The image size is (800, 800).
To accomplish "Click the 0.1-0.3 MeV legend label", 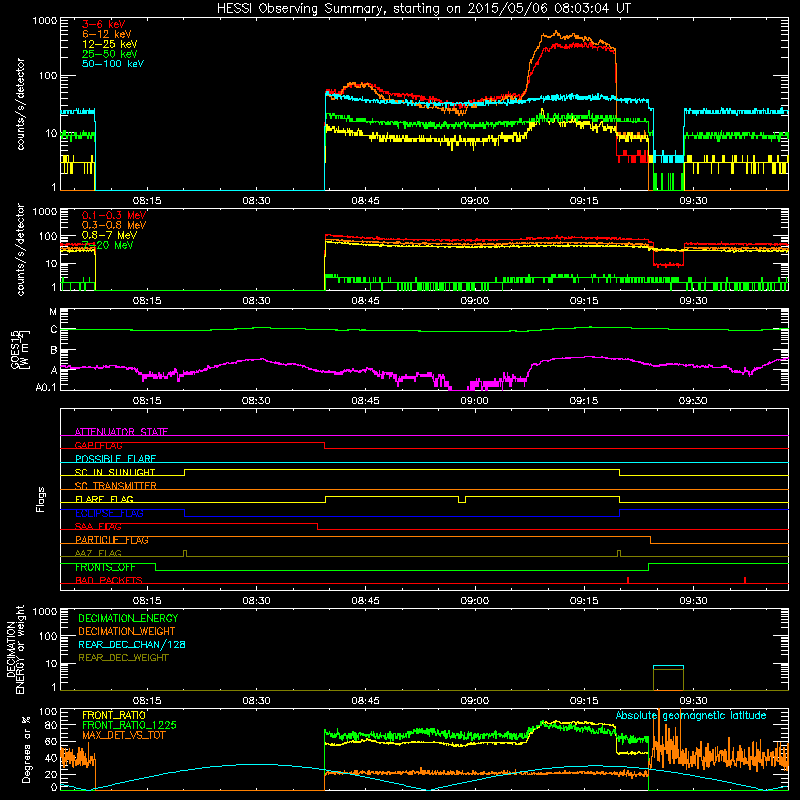I will coord(114,215).
